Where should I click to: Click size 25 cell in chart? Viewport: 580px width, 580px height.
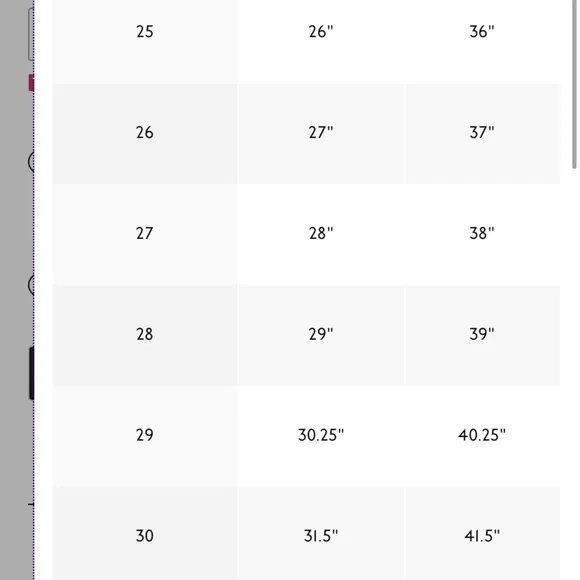(x=145, y=32)
